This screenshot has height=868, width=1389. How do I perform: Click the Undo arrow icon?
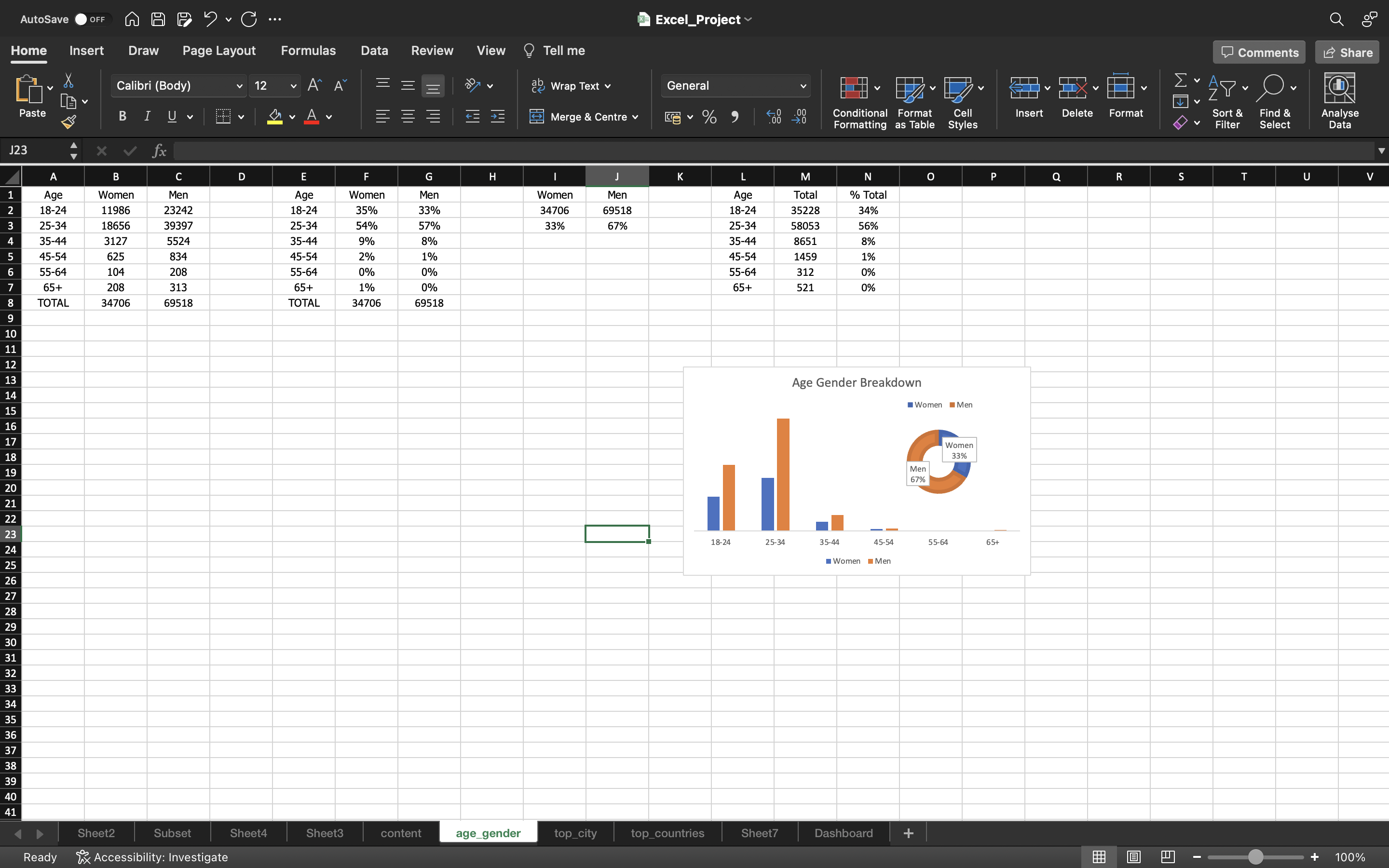point(210,19)
